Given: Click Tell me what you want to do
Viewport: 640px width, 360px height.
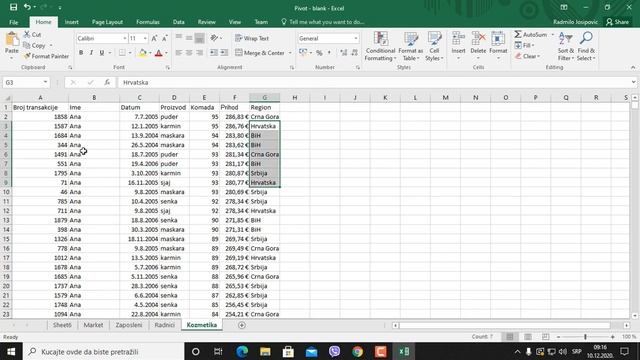Looking at the screenshot, I should tap(322, 22).
